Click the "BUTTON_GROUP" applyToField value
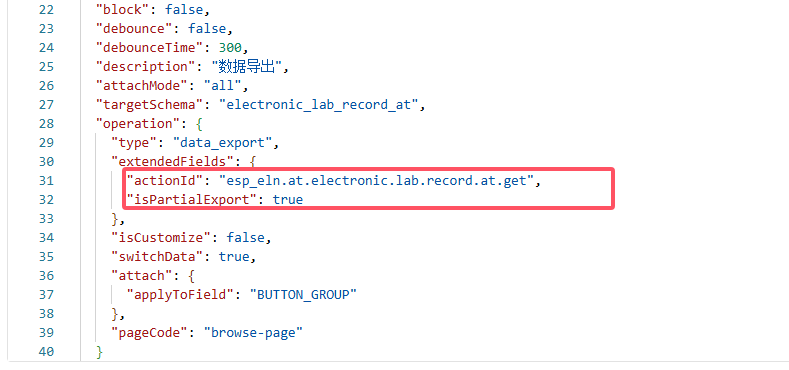789x370 pixels. click(303, 294)
